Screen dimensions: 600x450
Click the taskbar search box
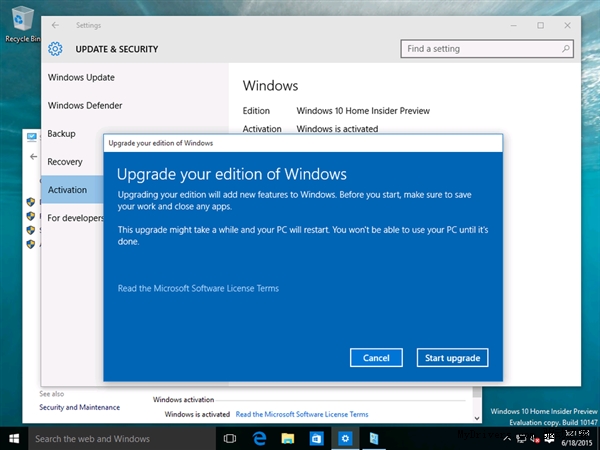(122, 439)
